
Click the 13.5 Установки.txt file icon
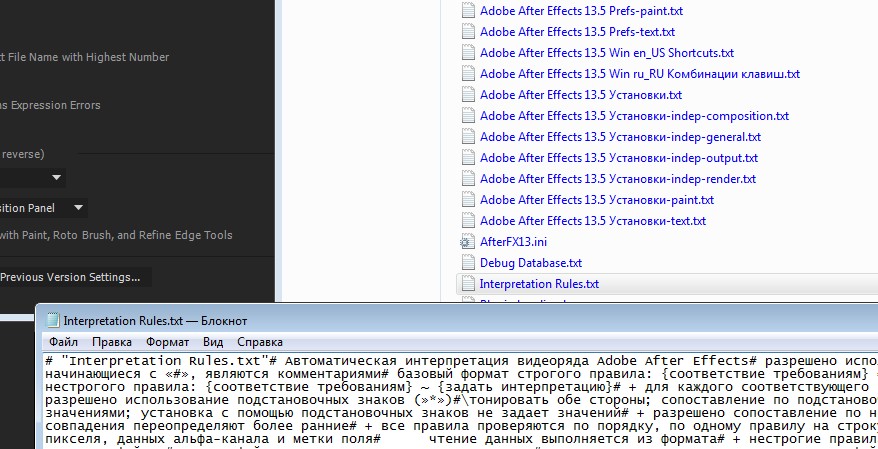click(x=467, y=95)
